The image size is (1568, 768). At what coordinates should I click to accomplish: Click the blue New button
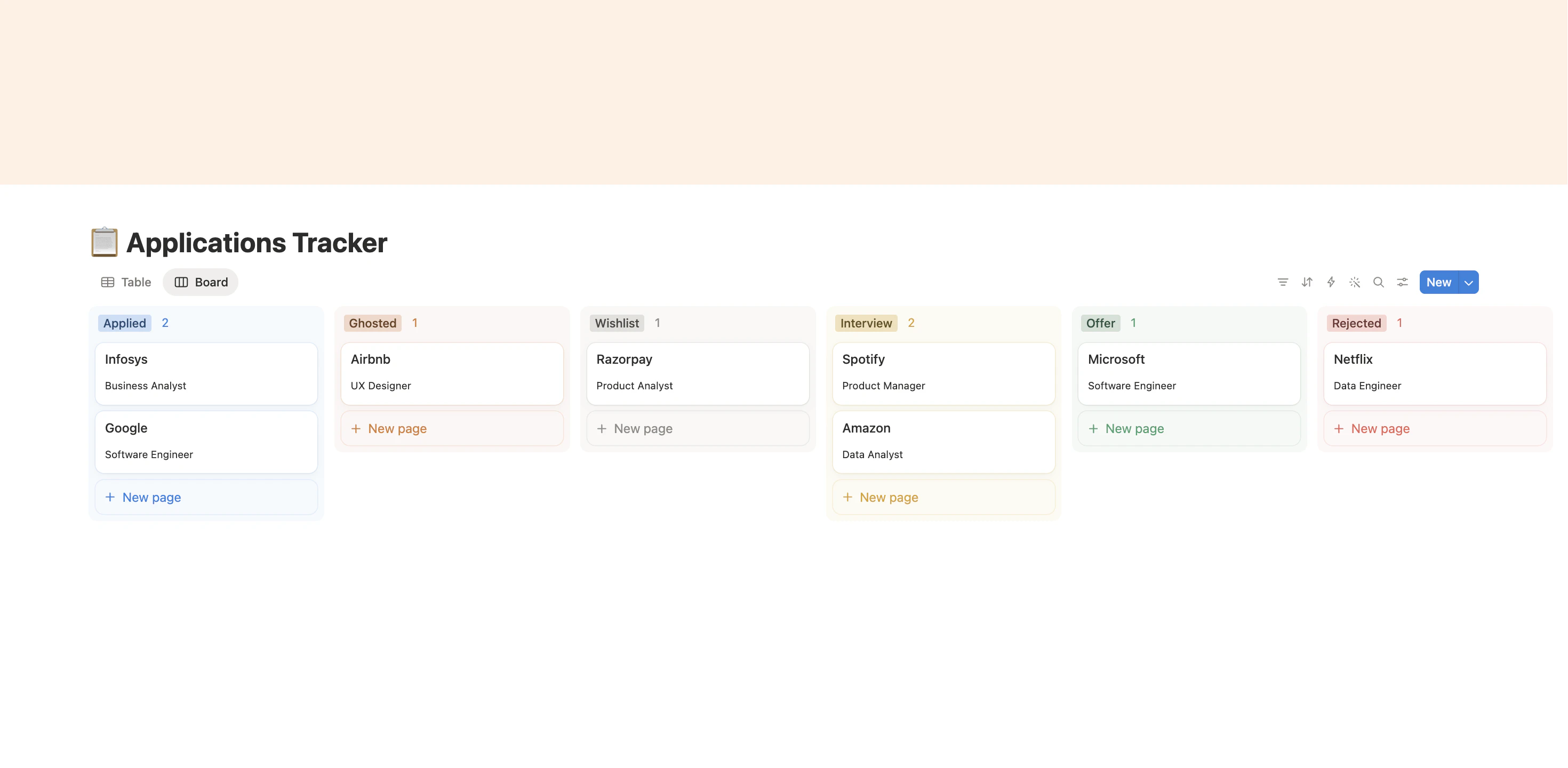coord(1438,282)
